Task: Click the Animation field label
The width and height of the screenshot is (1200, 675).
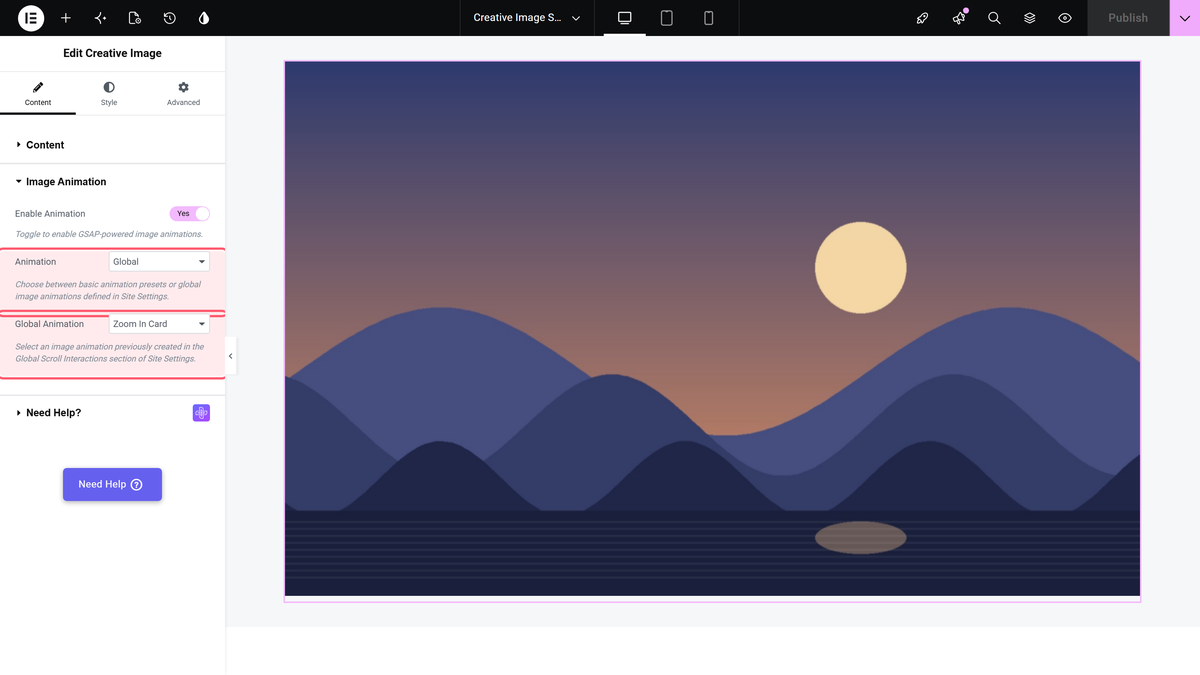Action: click(35, 262)
